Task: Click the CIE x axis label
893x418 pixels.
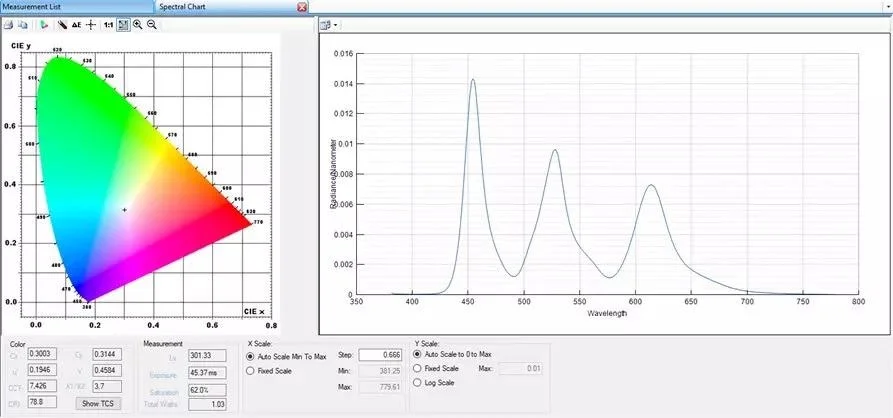Action: 254,312
